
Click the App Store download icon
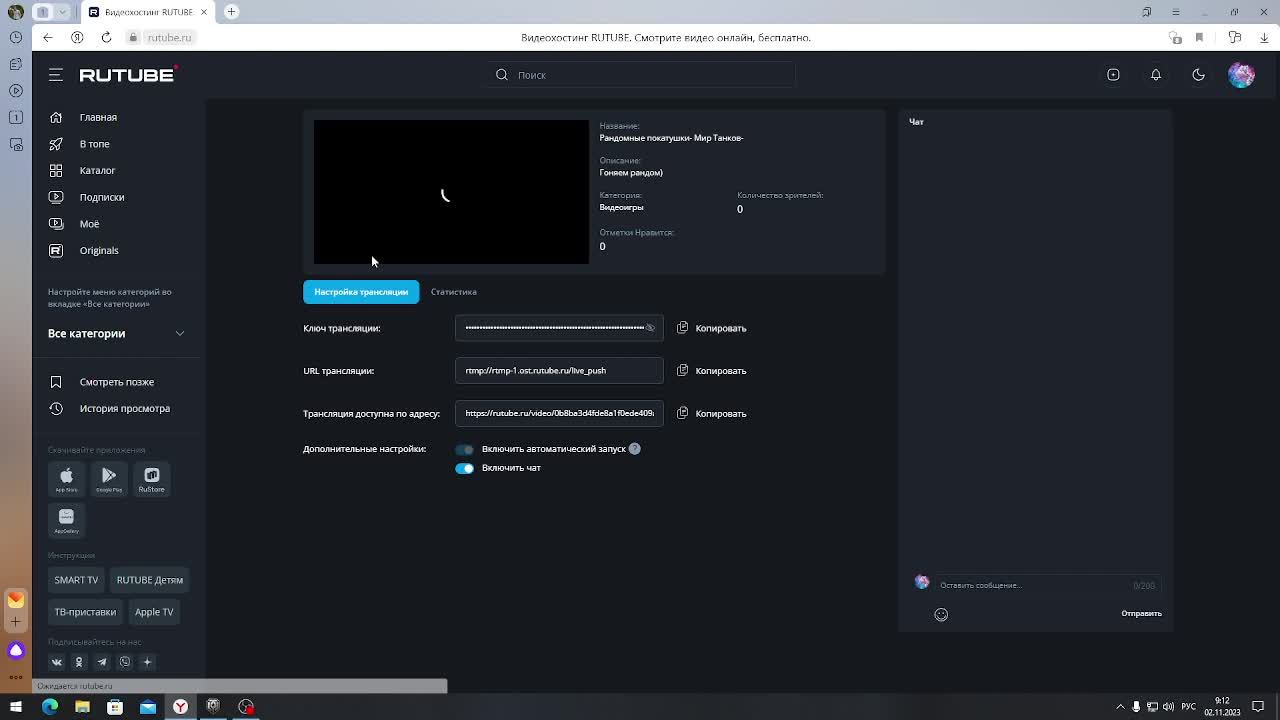pos(66,478)
